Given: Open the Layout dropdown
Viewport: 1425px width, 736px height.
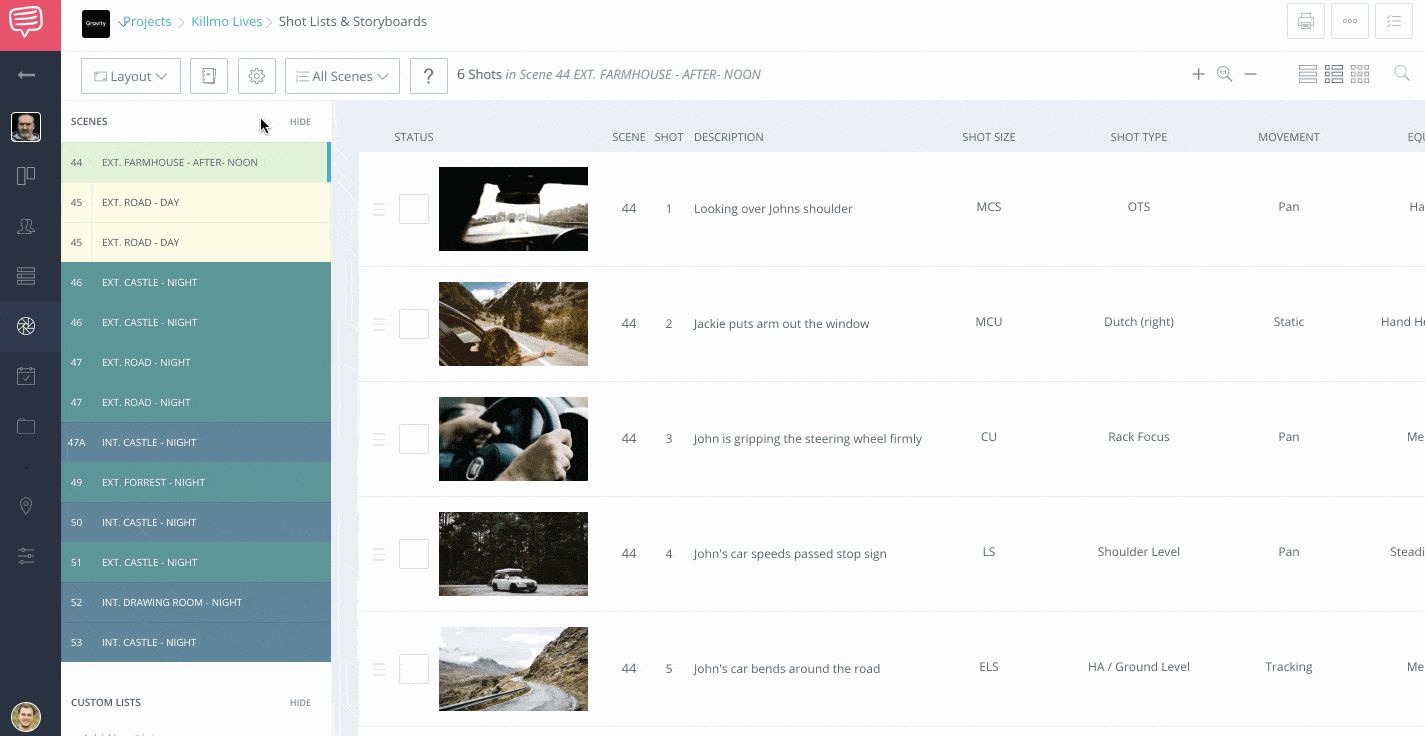Looking at the screenshot, I should click(x=130, y=75).
